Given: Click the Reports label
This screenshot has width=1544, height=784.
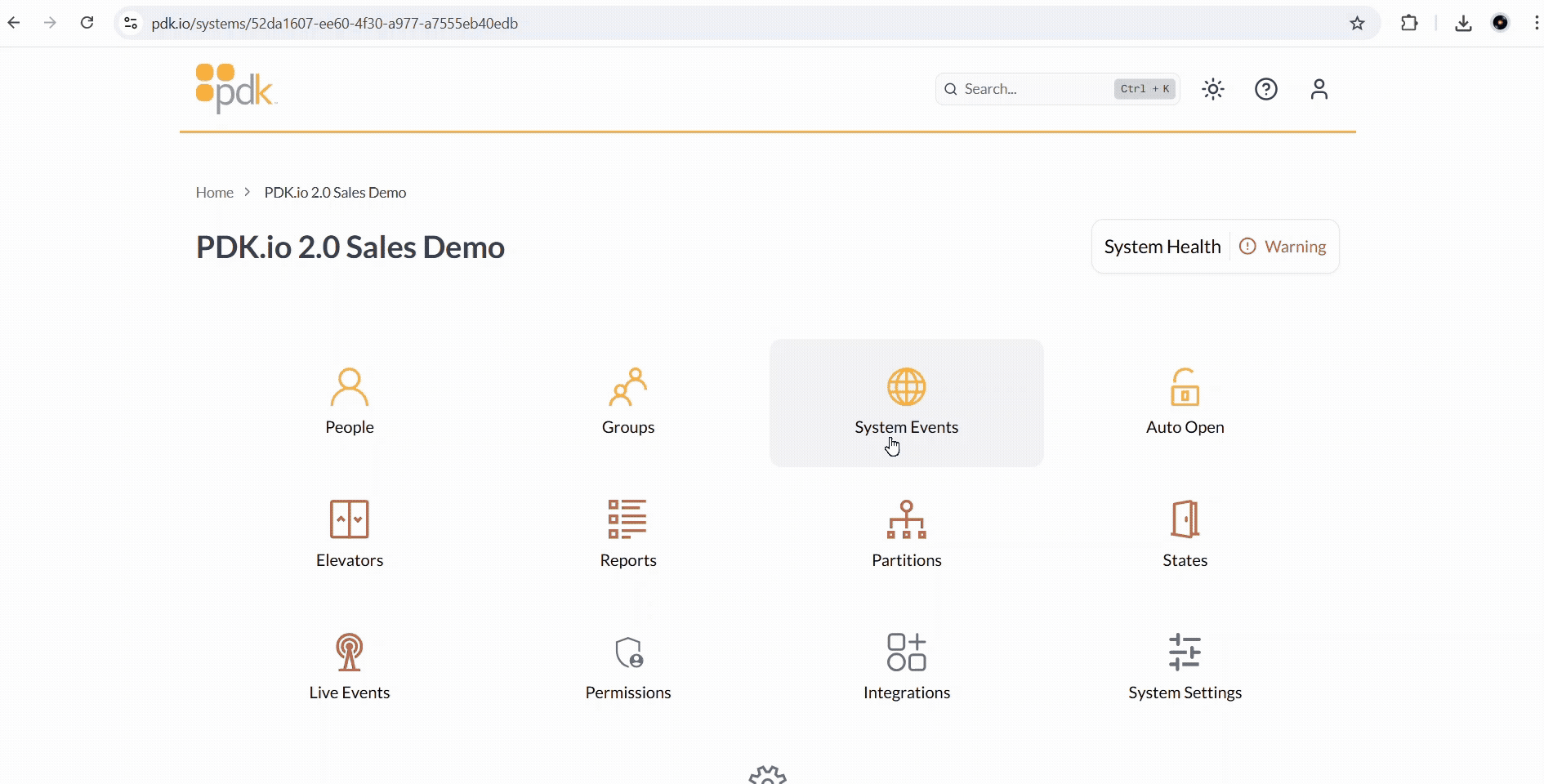Looking at the screenshot, I should [628, 560].
